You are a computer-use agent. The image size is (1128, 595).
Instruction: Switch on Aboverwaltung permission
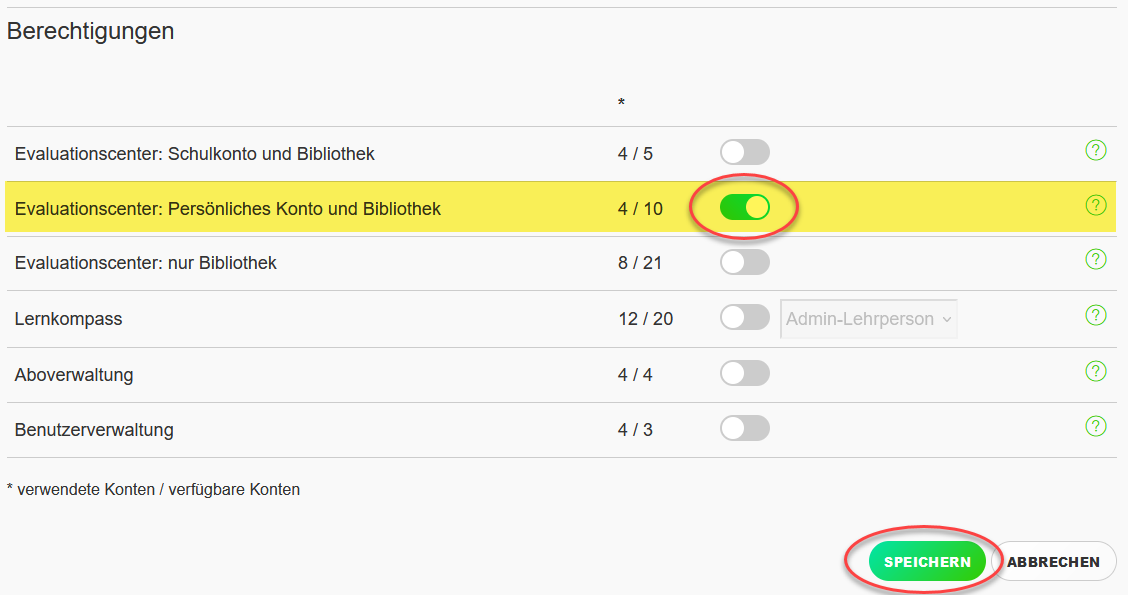pyautogui.click(x=745, y=373)
